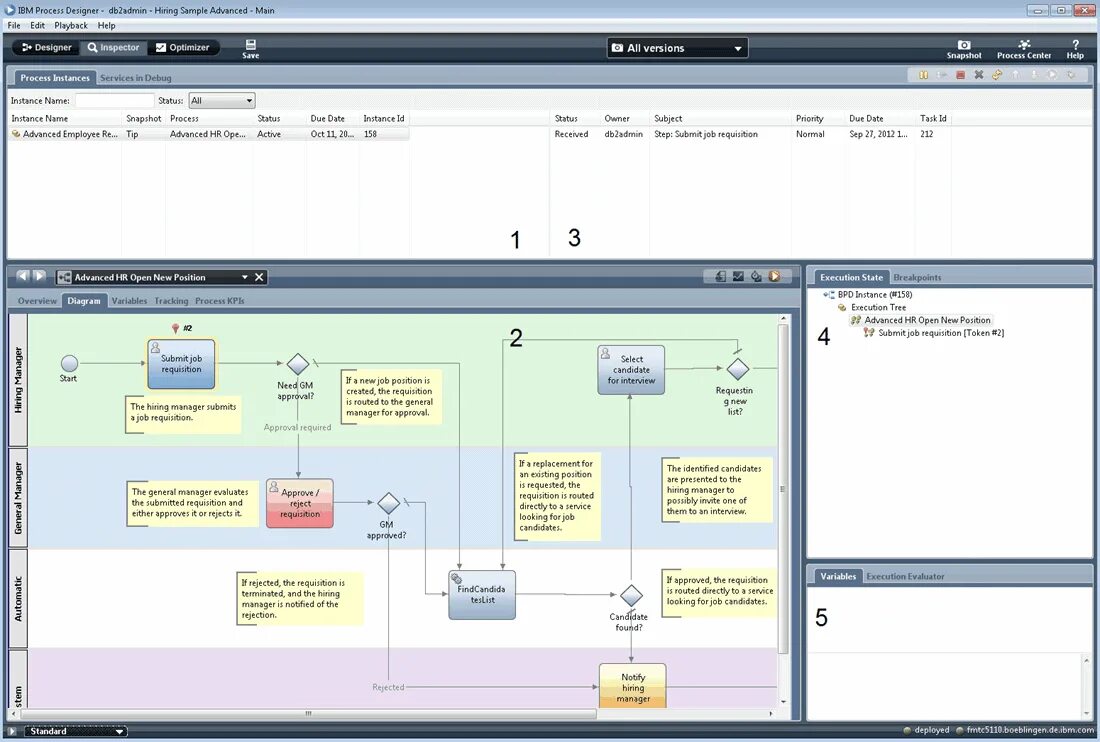1100x742 pixels.
Task: Click the Start event circle
Action: 69,363
